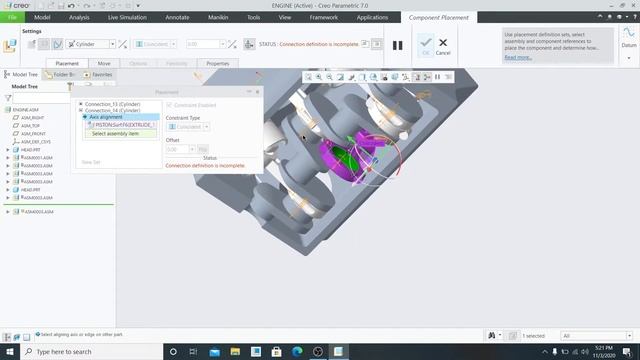The image size is (640, 360).
Task: Click the Repaint icon in graphics toolbar
Action: click(340, 77)
